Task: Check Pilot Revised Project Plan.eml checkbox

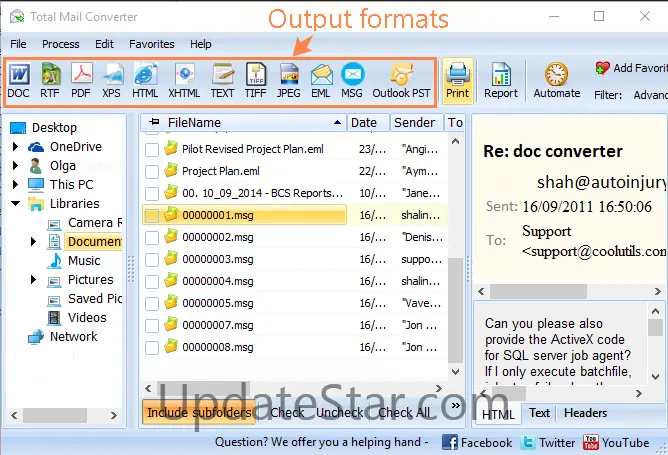Action: click(152, 150)
